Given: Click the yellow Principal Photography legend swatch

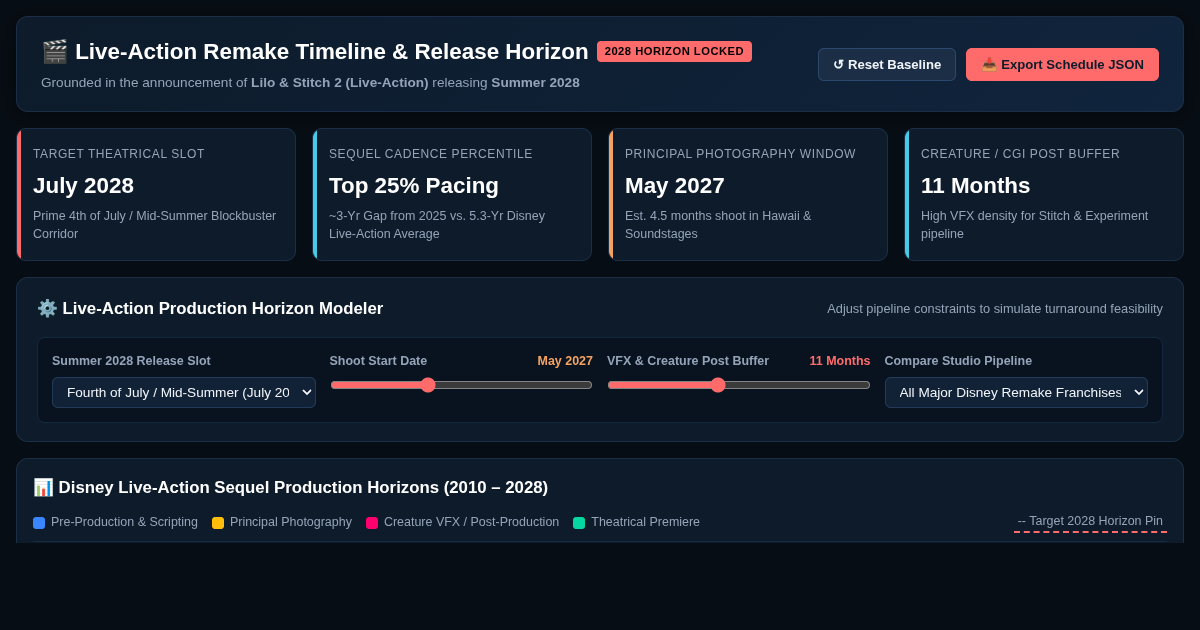Looking at the screenshot, I should [218, 523].
